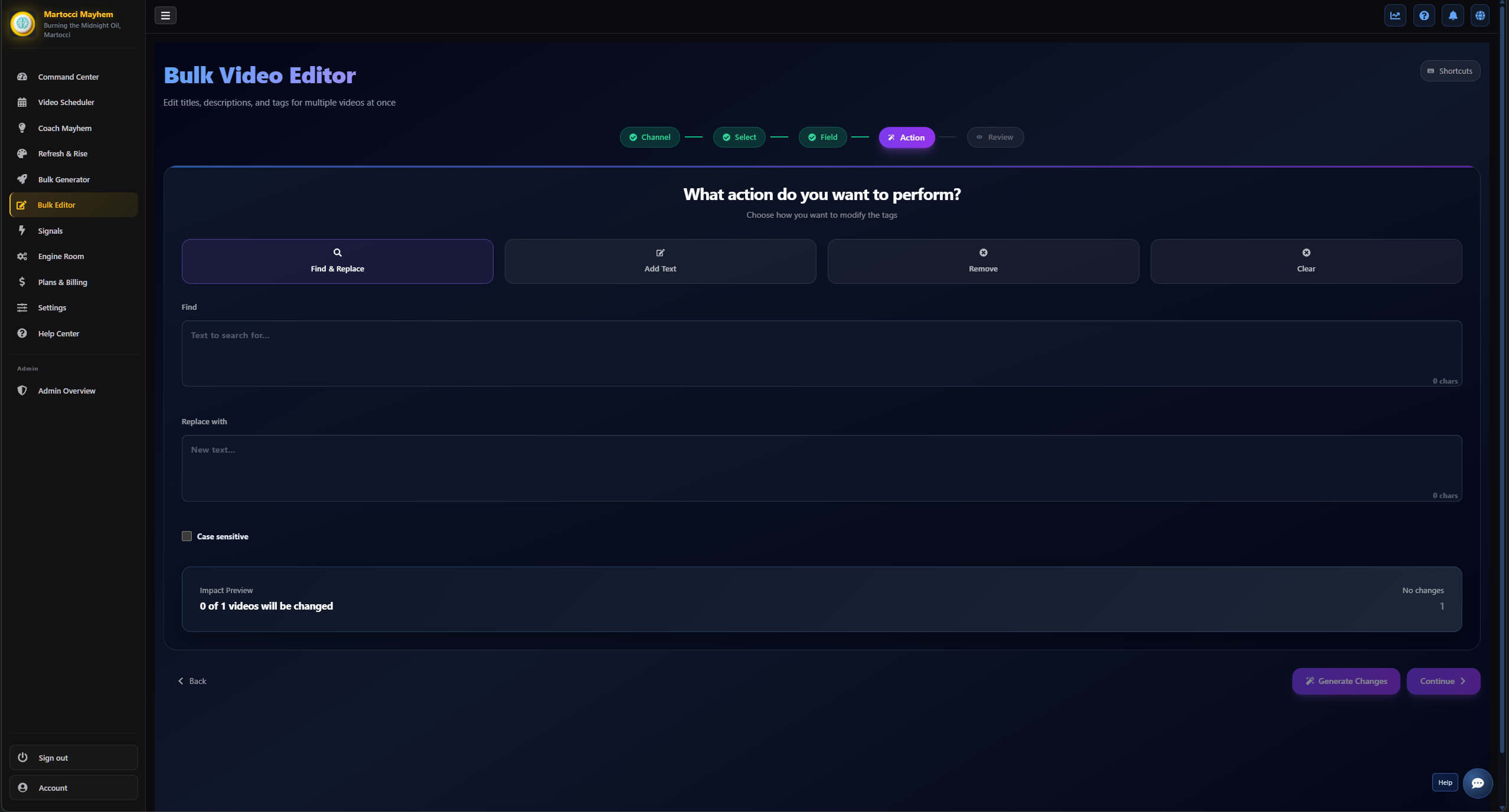Open the Engine Room from the sidebar
The height and width of the screenshot is (812, 1509).
pyautogui.click(x=61, y=256)
